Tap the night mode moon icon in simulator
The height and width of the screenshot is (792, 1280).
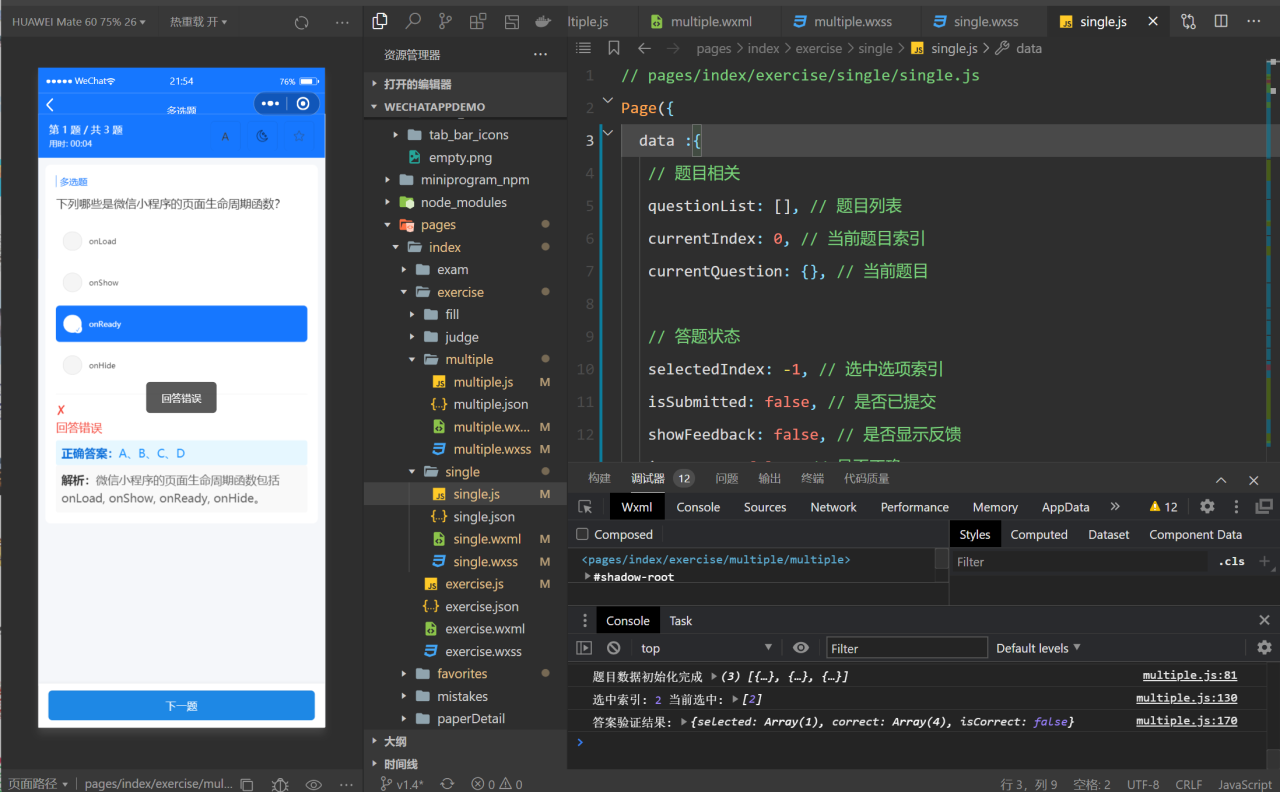(x=261, y=136)
